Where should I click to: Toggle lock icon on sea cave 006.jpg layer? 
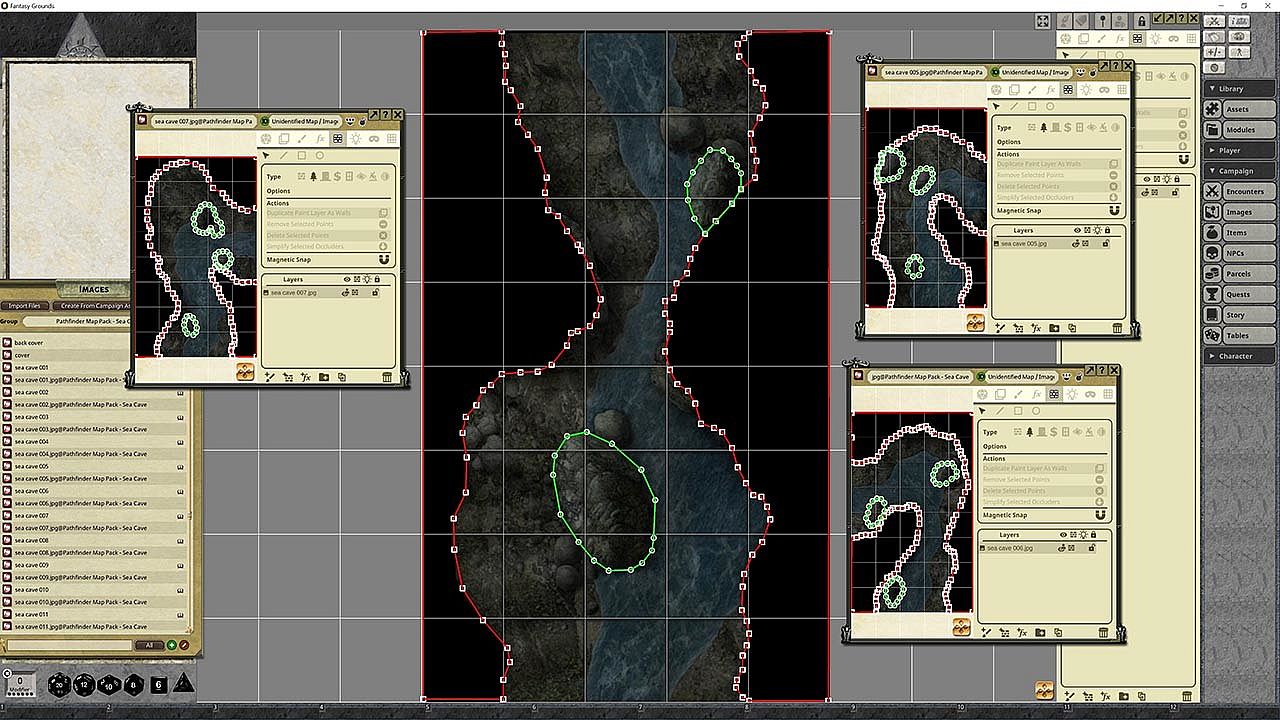click(1091, 548)
